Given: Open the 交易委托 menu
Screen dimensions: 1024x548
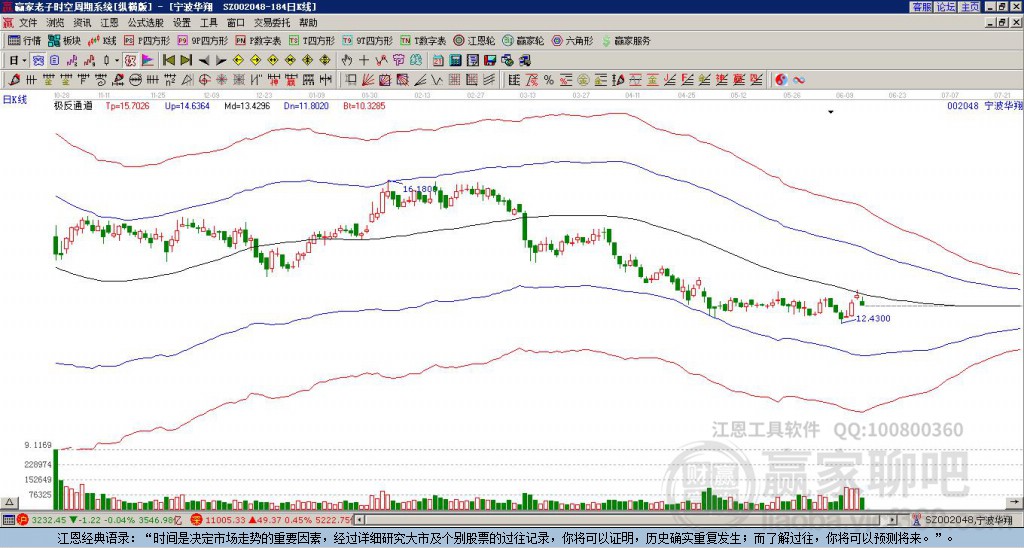Looking at the screenshot, I should coord(272,23).
